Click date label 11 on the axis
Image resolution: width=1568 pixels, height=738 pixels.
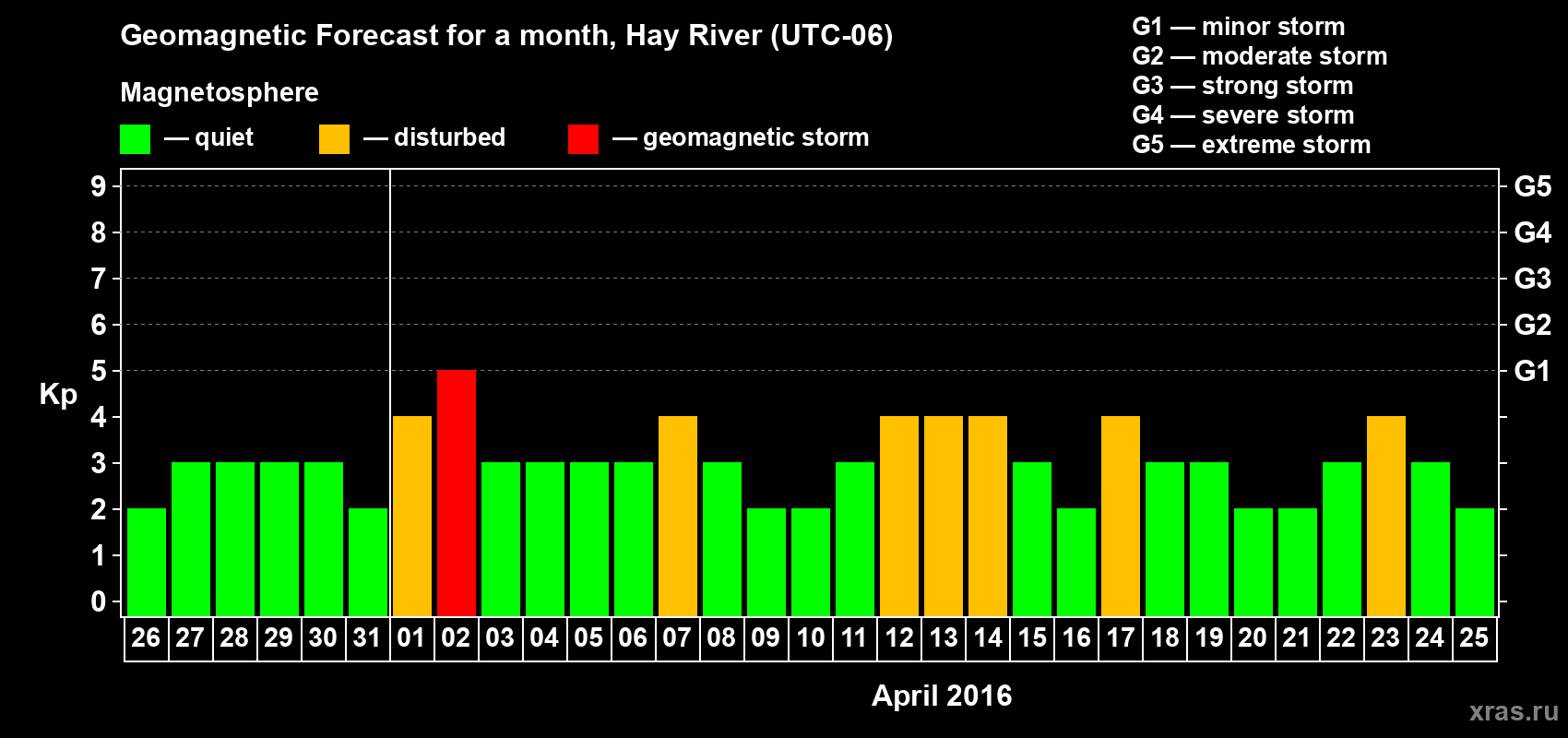pyautogui.click(x=854, y=638)
